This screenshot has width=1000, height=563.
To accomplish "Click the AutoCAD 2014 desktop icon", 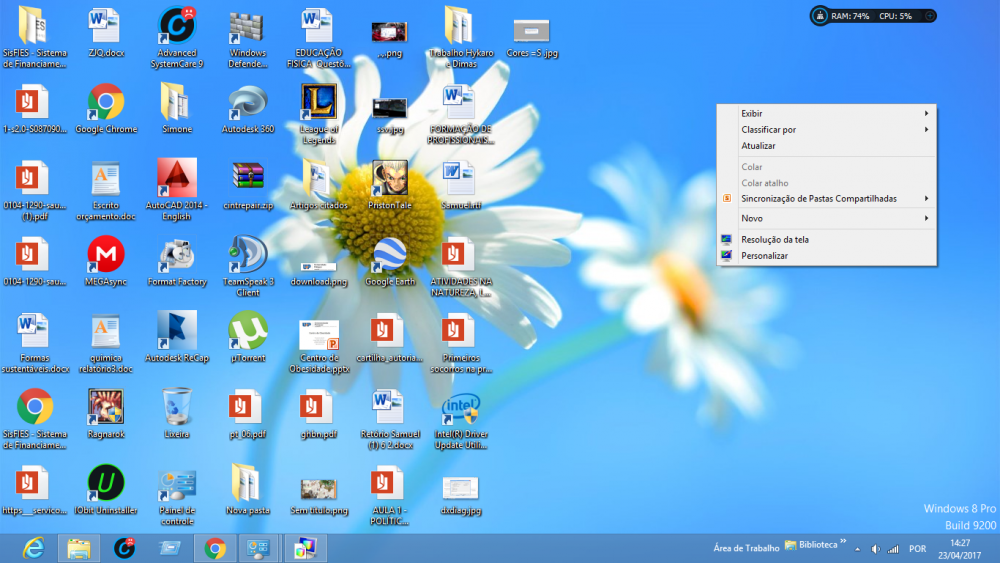I will 177,180.
